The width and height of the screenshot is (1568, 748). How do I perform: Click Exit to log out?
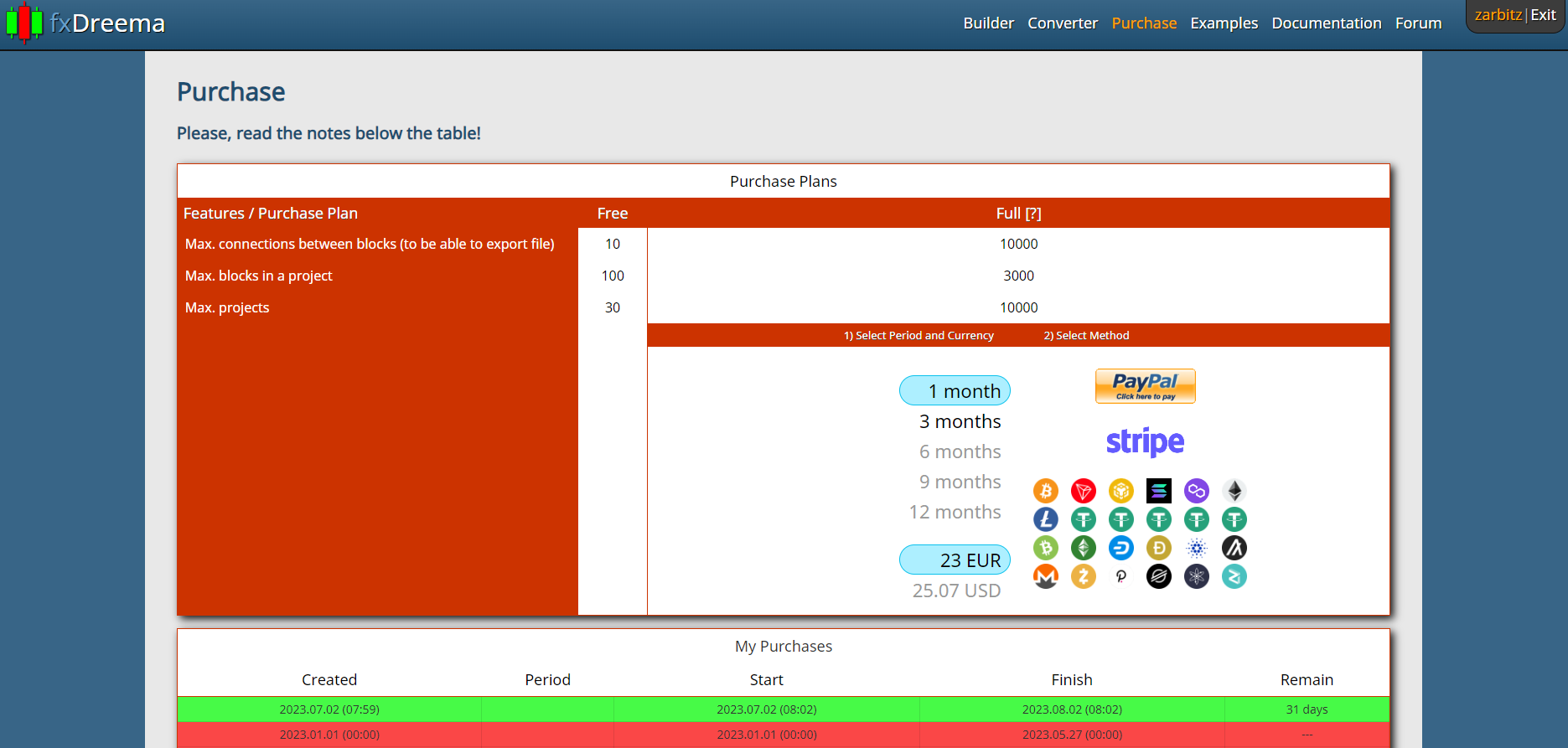coord(1543,15)
